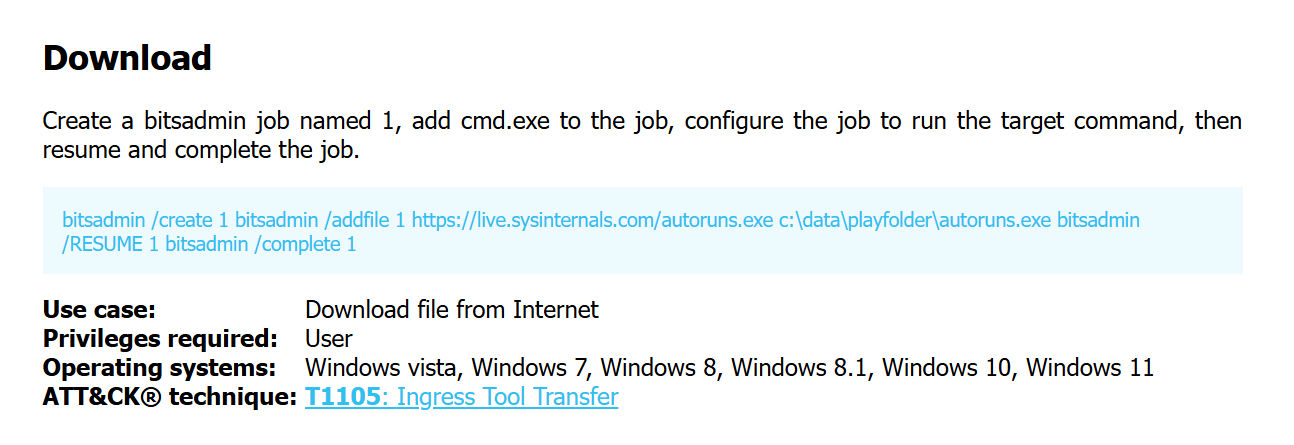Click the "User" privilege value
1294x445 pixels.
[x=328, y=338]
